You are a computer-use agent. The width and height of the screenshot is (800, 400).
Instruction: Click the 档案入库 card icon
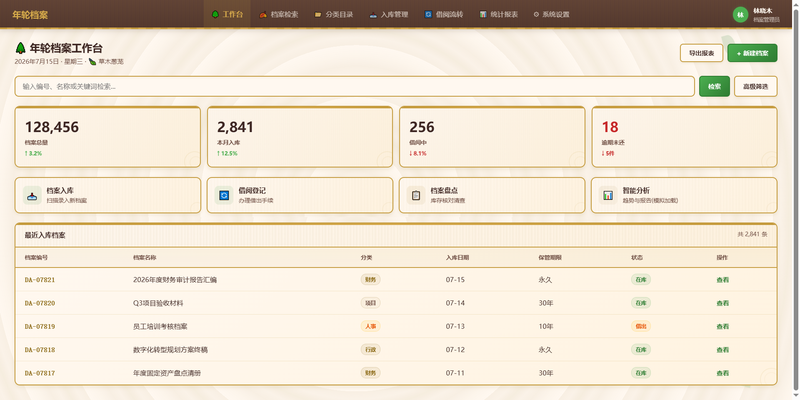pos(32,195)
